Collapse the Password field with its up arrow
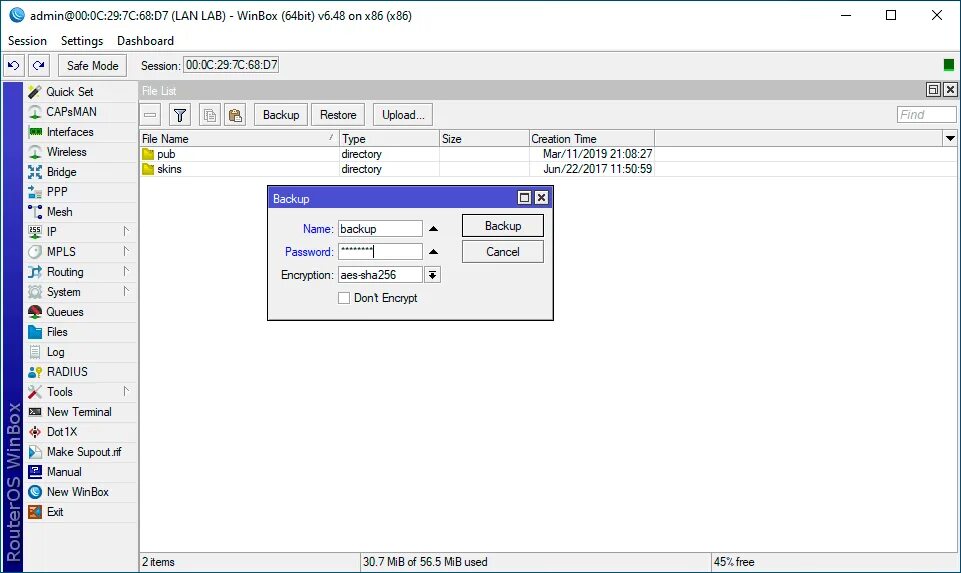Image resolution: width=961 pixels, height=573 pixels. tap(433, 252)
